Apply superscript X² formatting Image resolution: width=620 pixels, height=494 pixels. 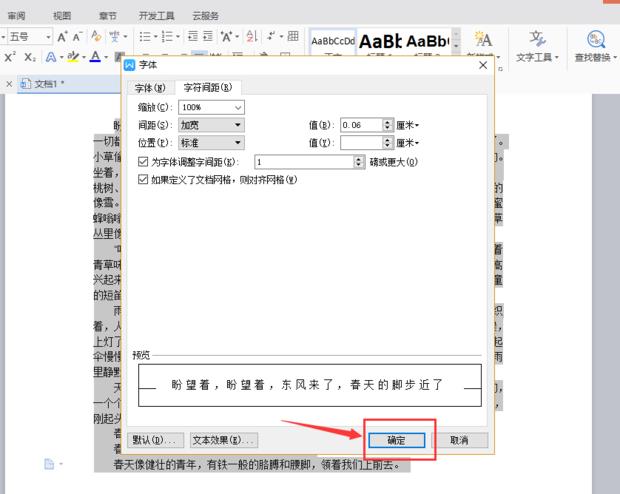(x=10, y=57)
